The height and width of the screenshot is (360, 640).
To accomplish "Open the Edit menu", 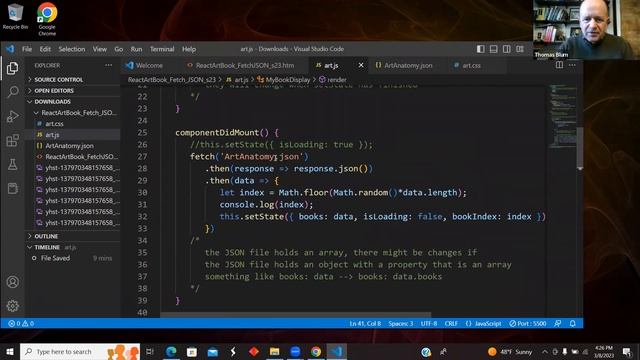I will [x=45, y=49].
